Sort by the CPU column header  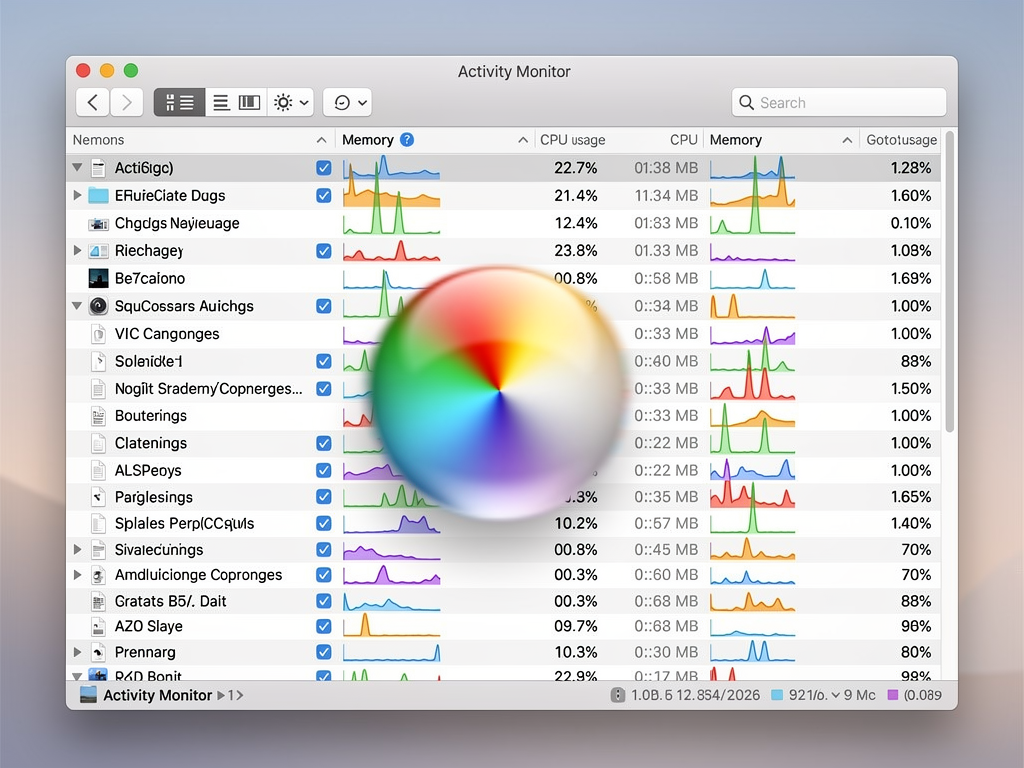[x=683, y=140]
